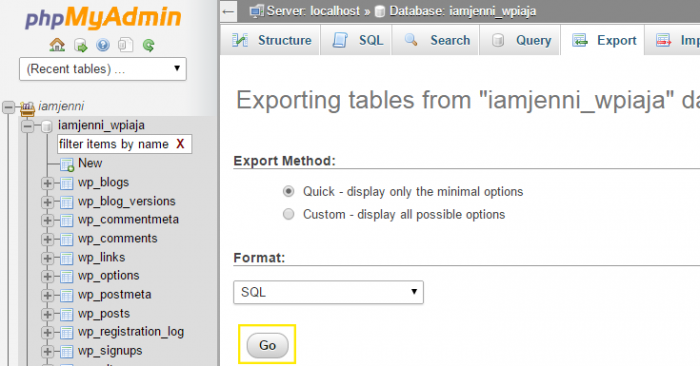Click the pages documentation icon in the sidebar
This screenshot has height=366, width=700.
(125, 45)
